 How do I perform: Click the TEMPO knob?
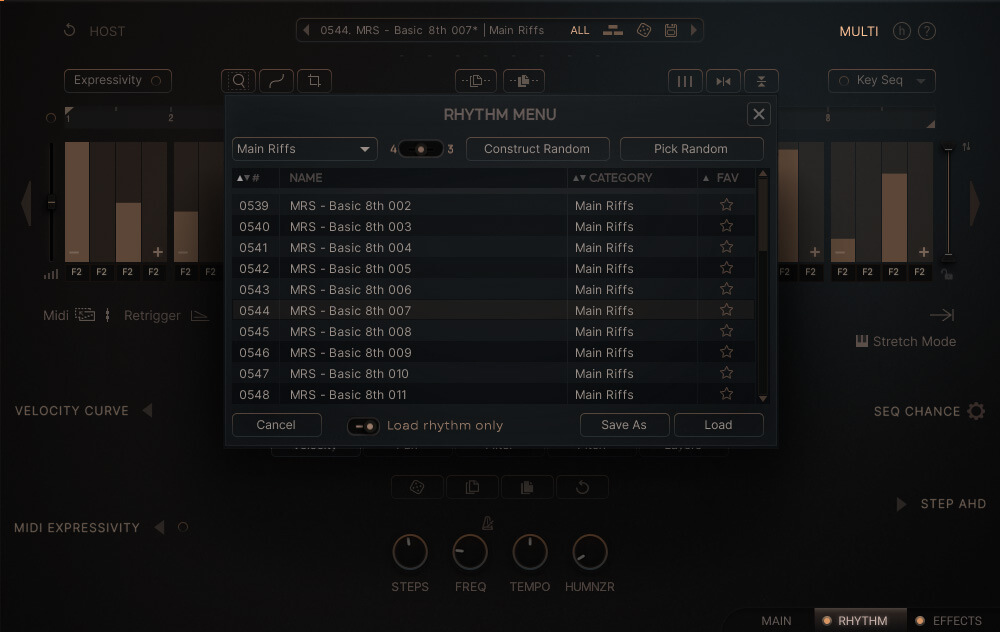tap(530, 552)
